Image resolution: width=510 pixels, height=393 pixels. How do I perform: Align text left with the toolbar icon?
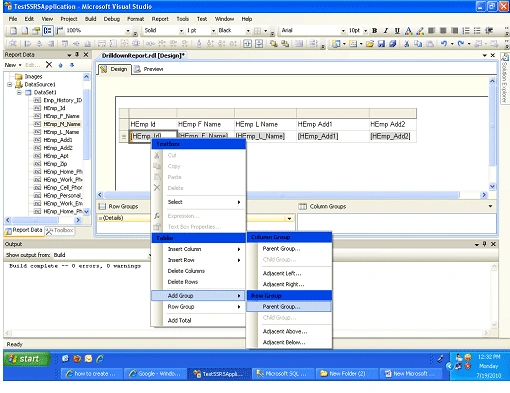click(x=431, y=31)
